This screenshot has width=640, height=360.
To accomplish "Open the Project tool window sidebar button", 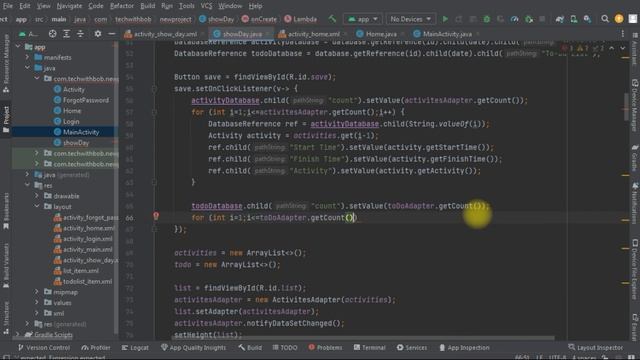I will point(6,119).
